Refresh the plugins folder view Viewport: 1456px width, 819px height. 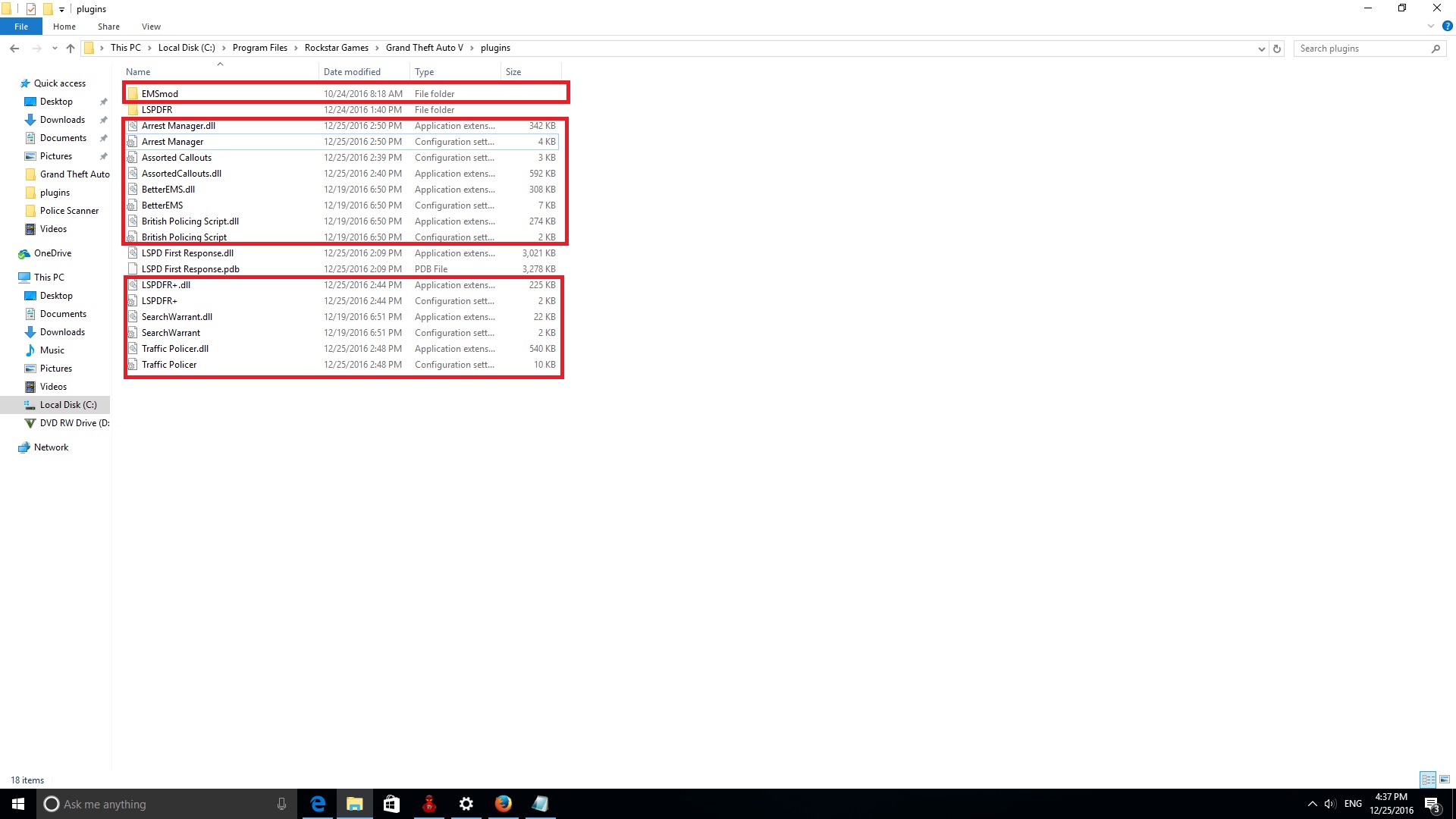pyautogui.click(x=1277, y=49)
